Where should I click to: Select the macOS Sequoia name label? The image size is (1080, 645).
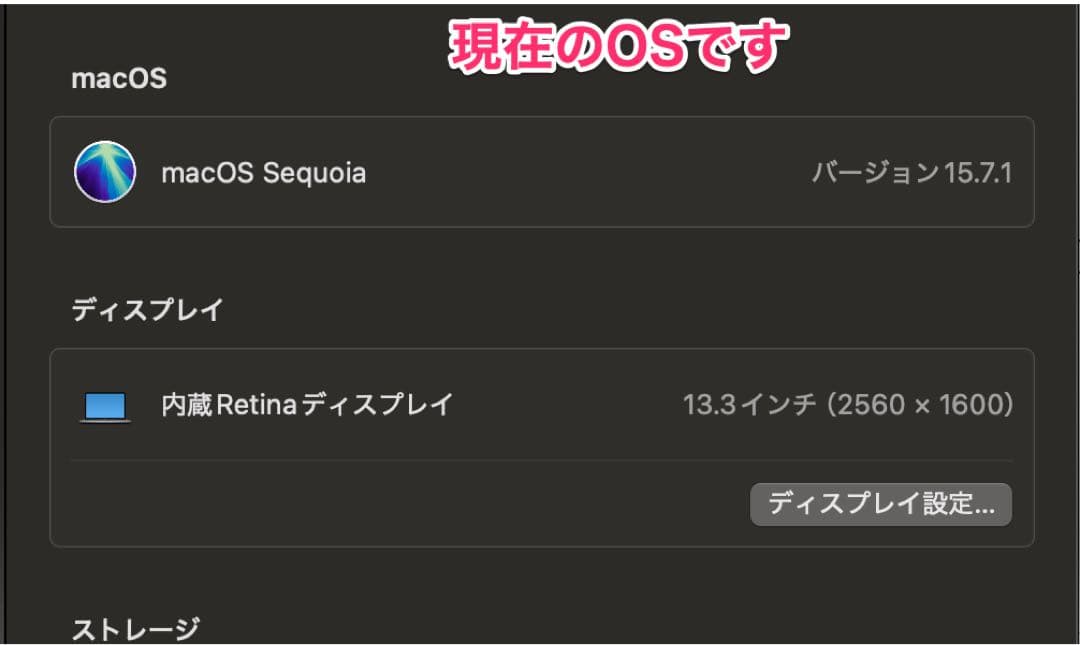pos(263,173)
